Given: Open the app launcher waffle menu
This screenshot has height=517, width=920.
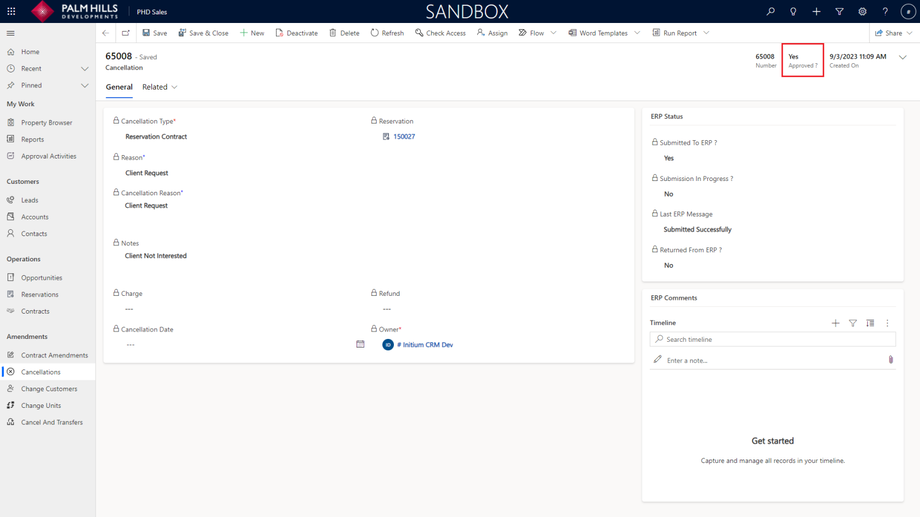Looking at the screenshot, I should point(11,11).
